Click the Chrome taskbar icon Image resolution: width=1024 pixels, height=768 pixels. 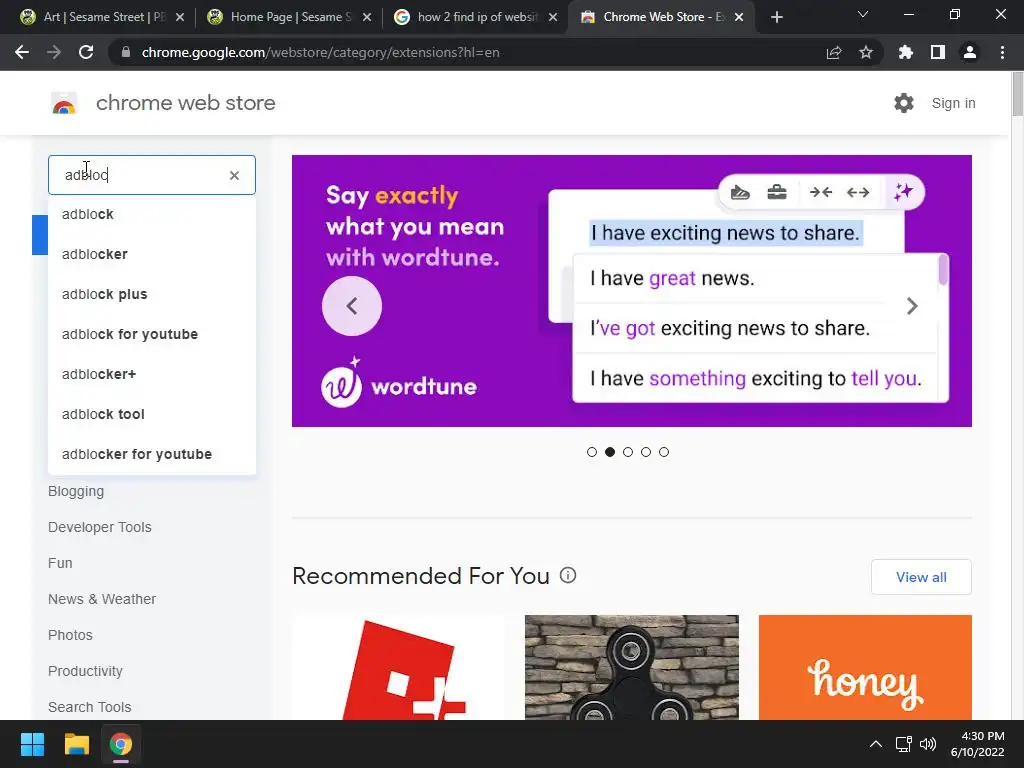click(x=121, y=744)
